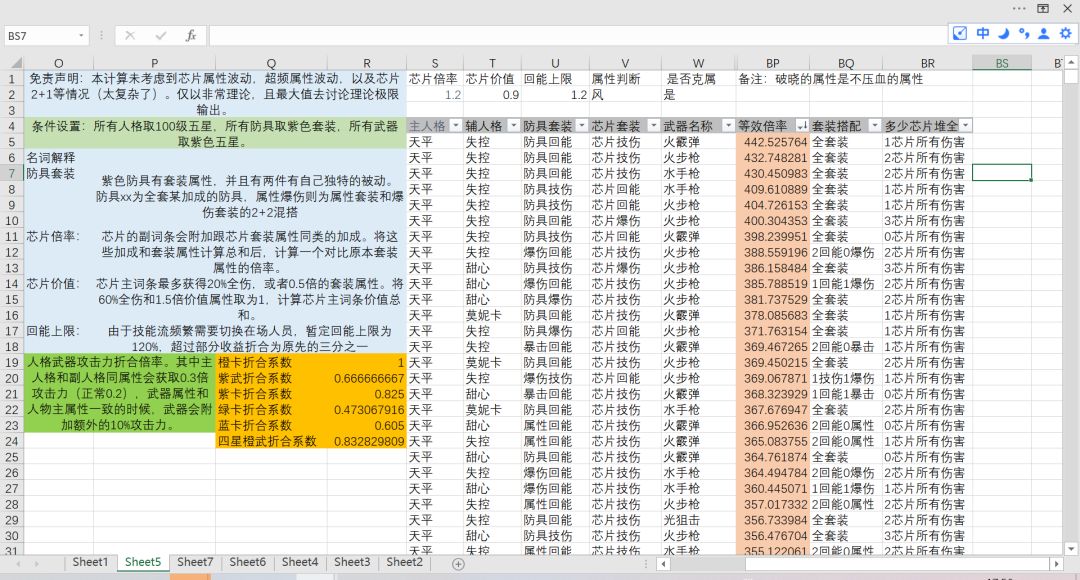Click the IME logo icon
The height and width of the screenshot is (580, 1080).
pyautogui.click(x=959, y=33)
